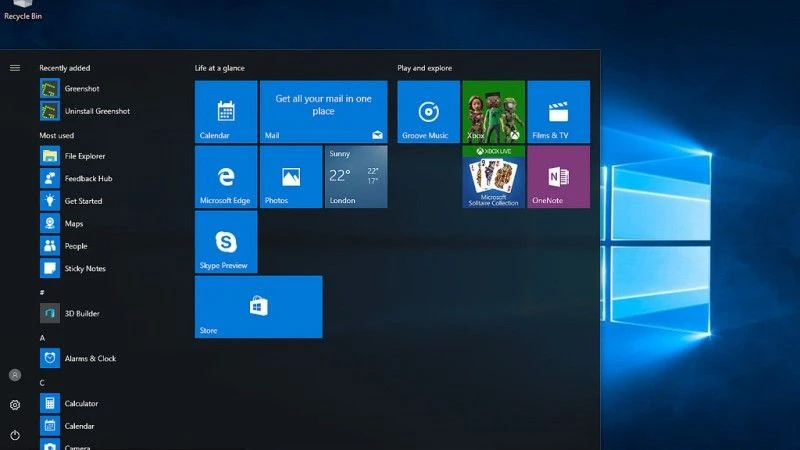Click the 'C' letter index header

click(x=42, y=383)
